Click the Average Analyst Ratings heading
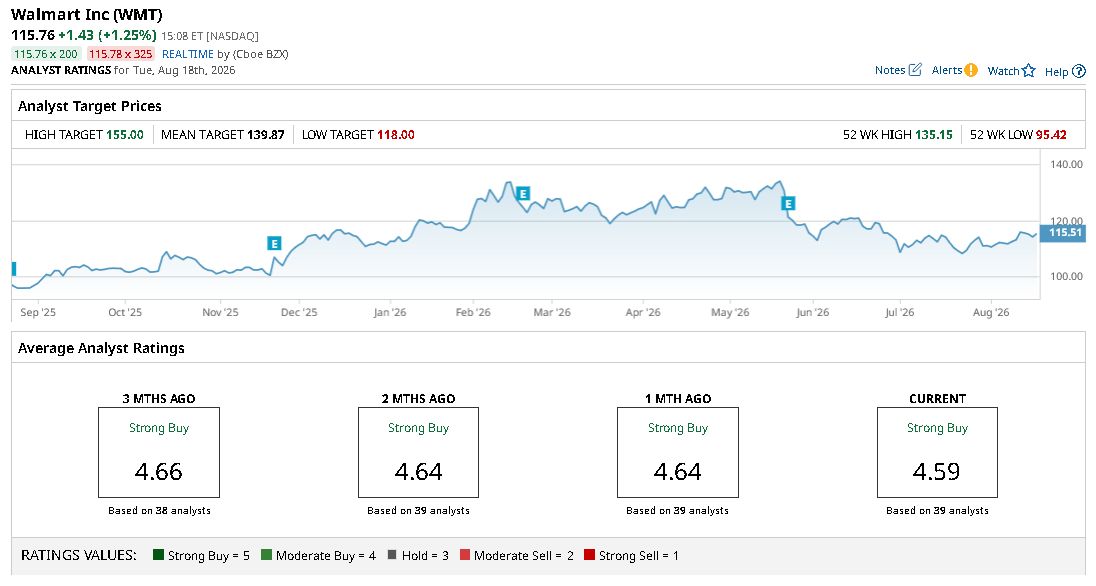This screenshot has height=586, width=1096. (x=101, y=348)
